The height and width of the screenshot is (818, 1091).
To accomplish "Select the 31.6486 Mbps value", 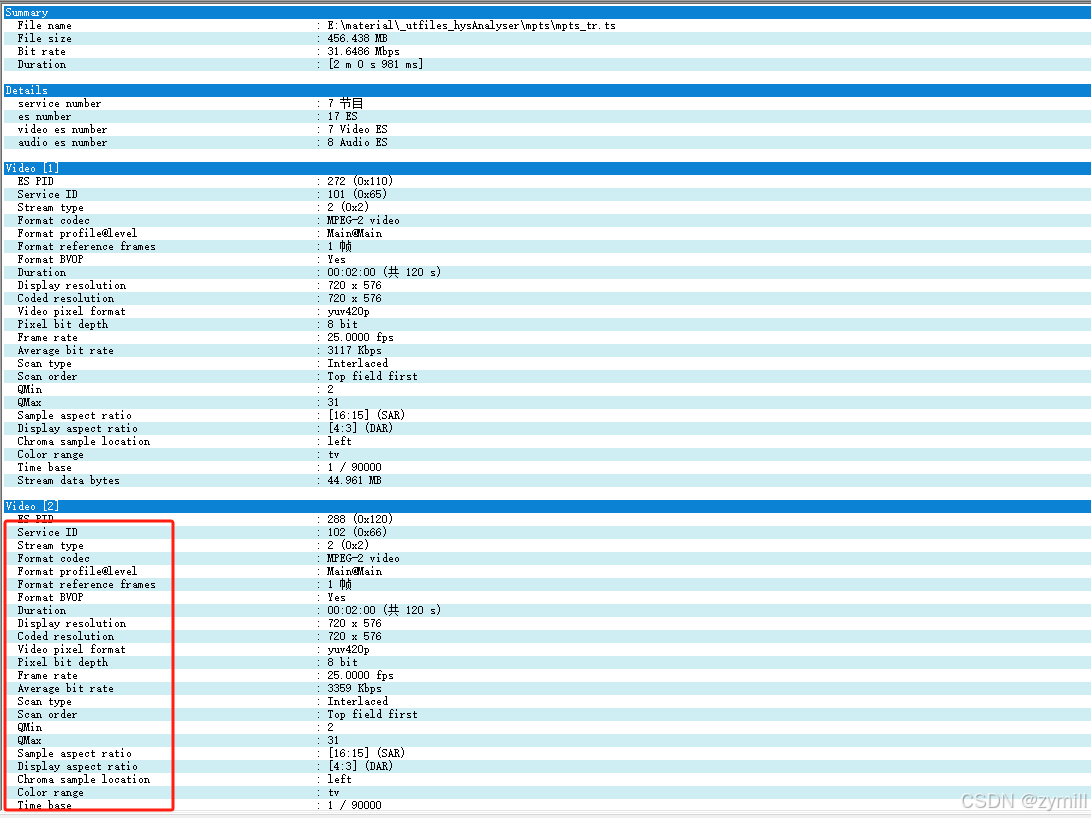I will 363,51.
